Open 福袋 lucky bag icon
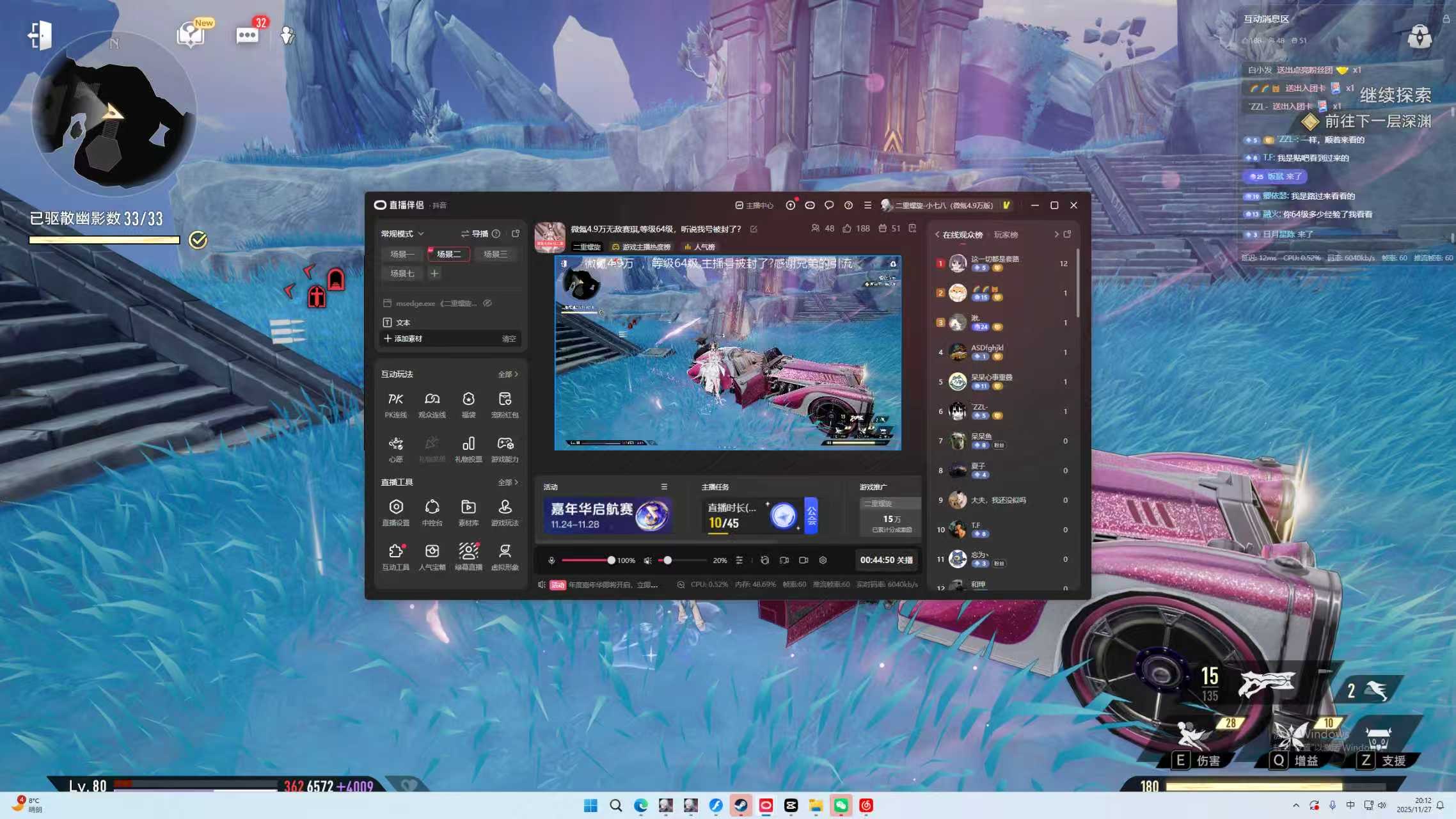The image size is (1456, 819). coord(468,404)
